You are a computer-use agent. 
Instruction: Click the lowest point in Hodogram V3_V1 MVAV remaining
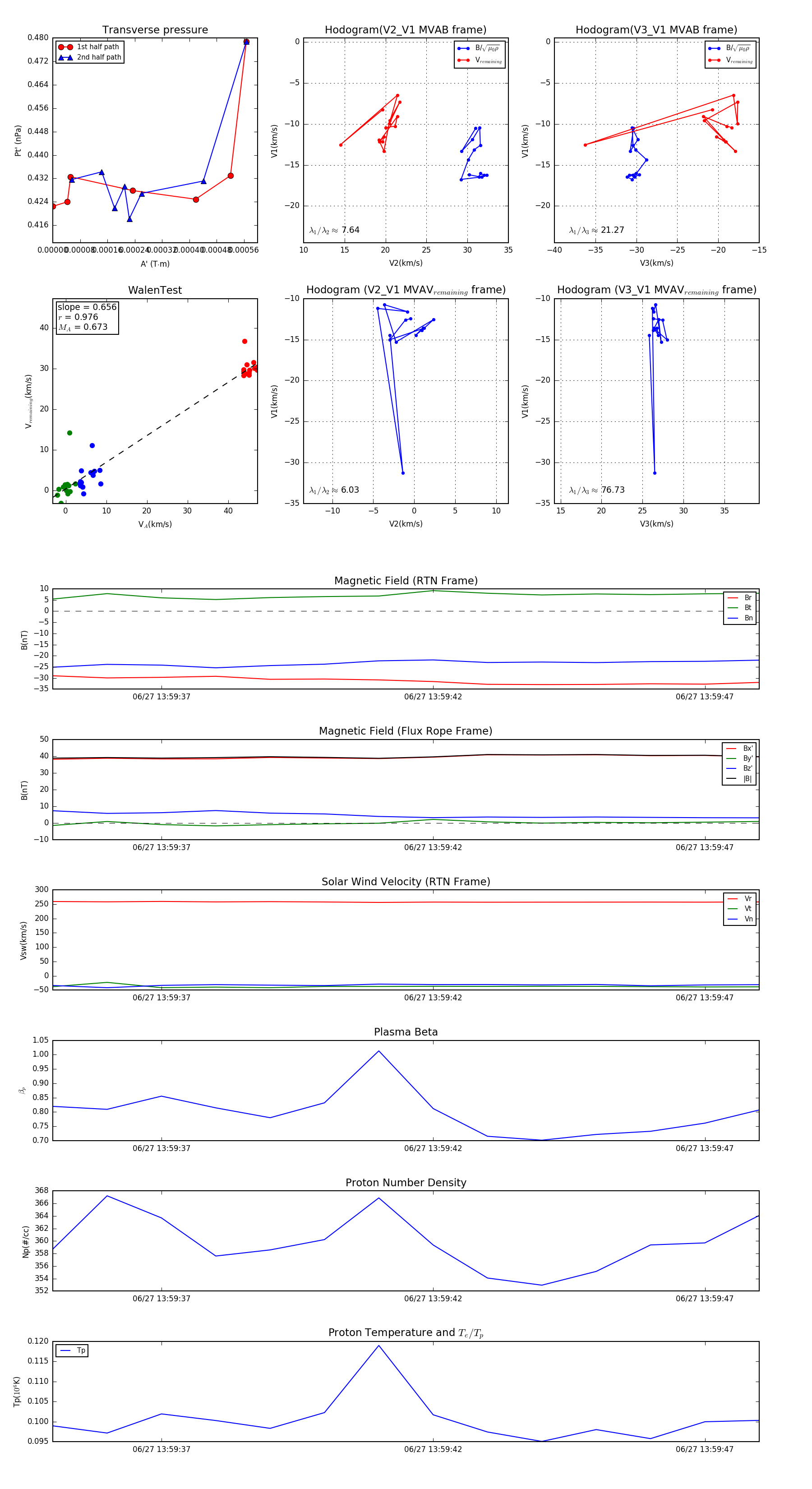[654, 473]
